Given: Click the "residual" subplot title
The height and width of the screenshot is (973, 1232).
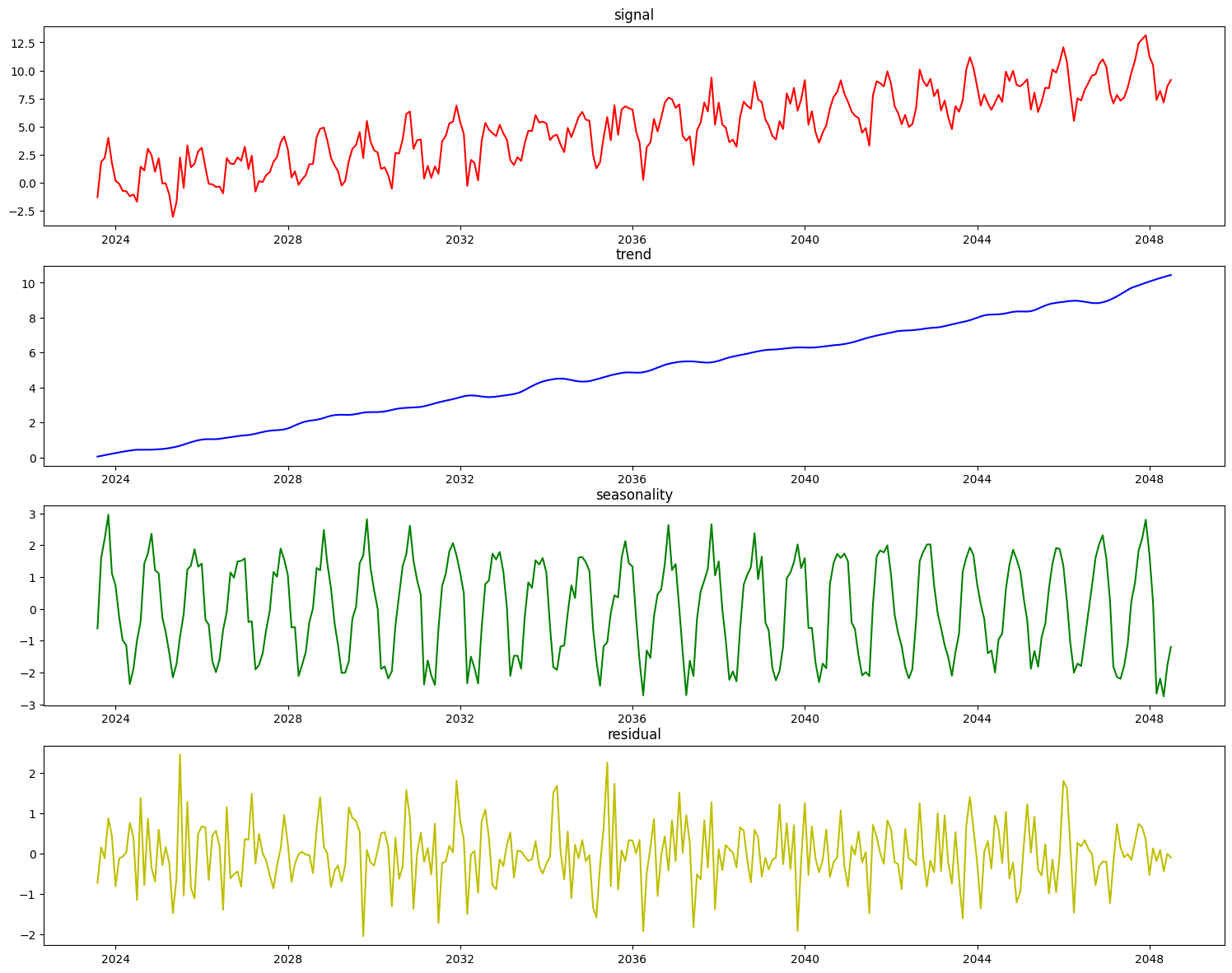Looking at the screenshot, I should 633,734.
